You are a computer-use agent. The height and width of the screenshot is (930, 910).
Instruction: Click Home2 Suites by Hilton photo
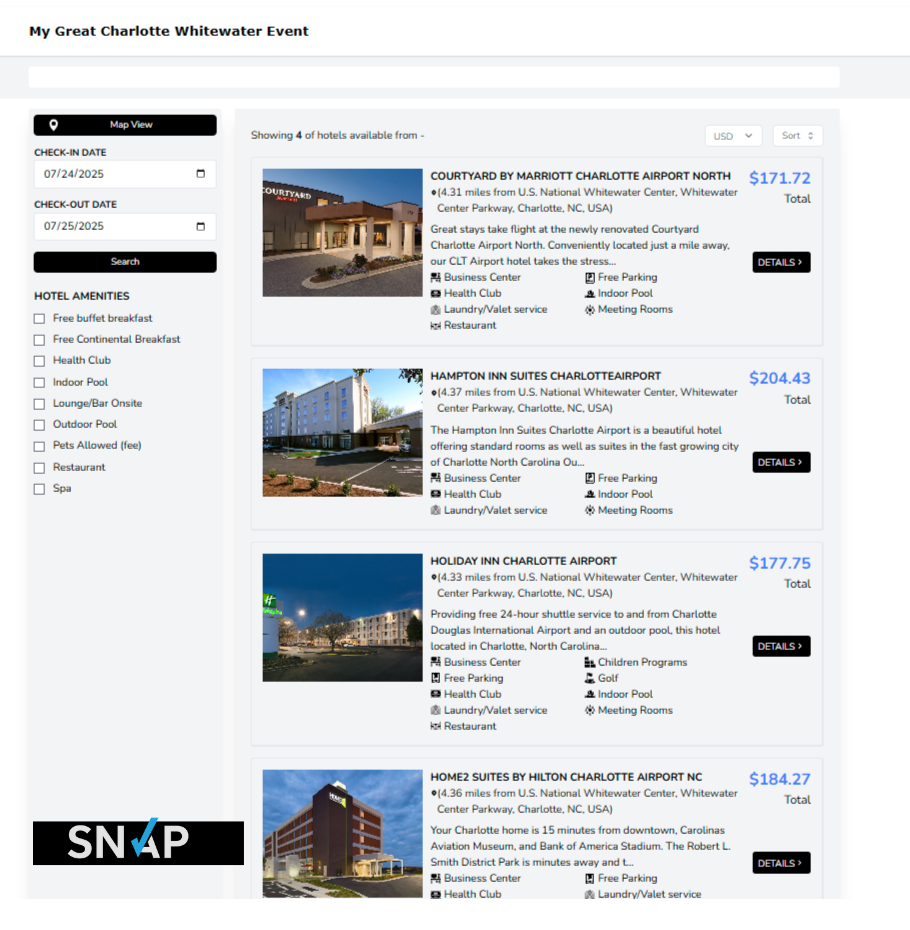[342, 833]
